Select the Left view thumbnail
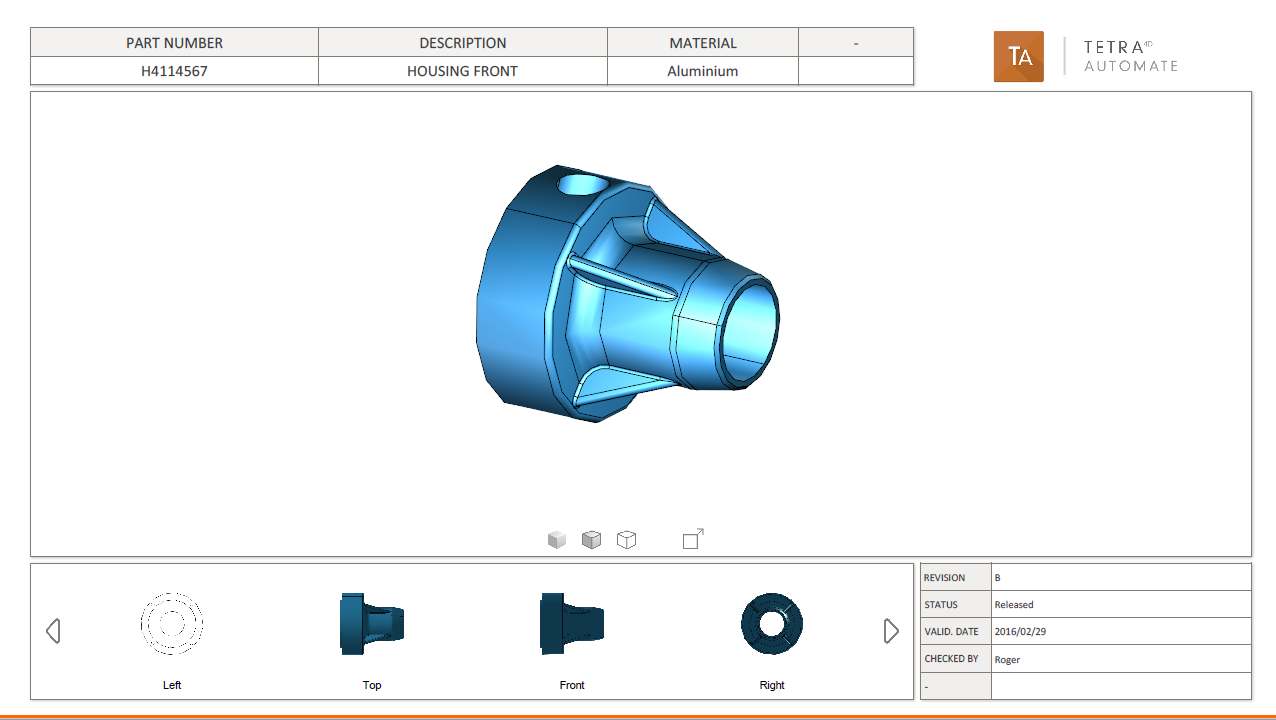Image resolution: width=1276 pixels, height=720 pixels. pyautogui.click(x=172, y=624)
